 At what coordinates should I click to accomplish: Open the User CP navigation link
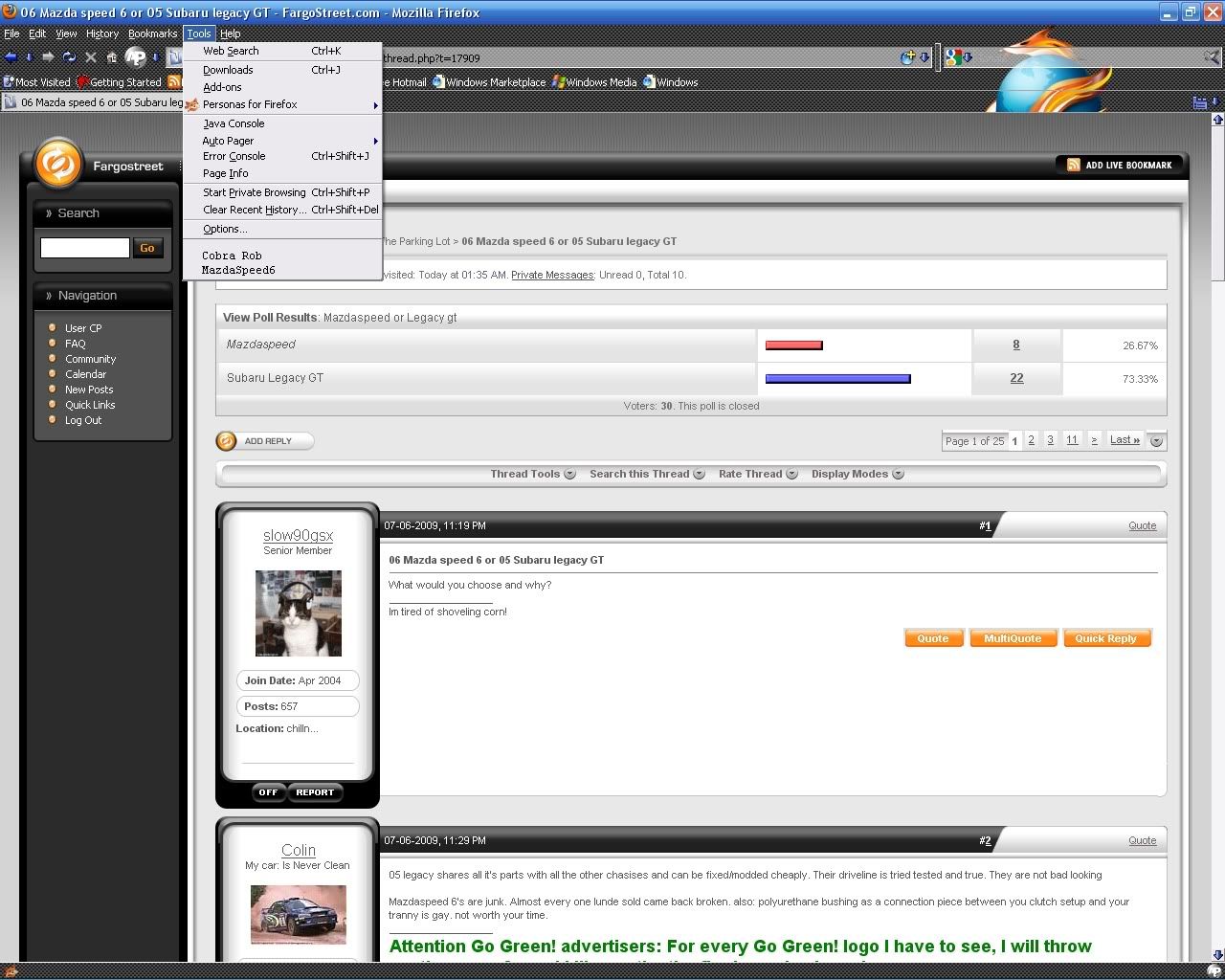[x=83, y=328]
